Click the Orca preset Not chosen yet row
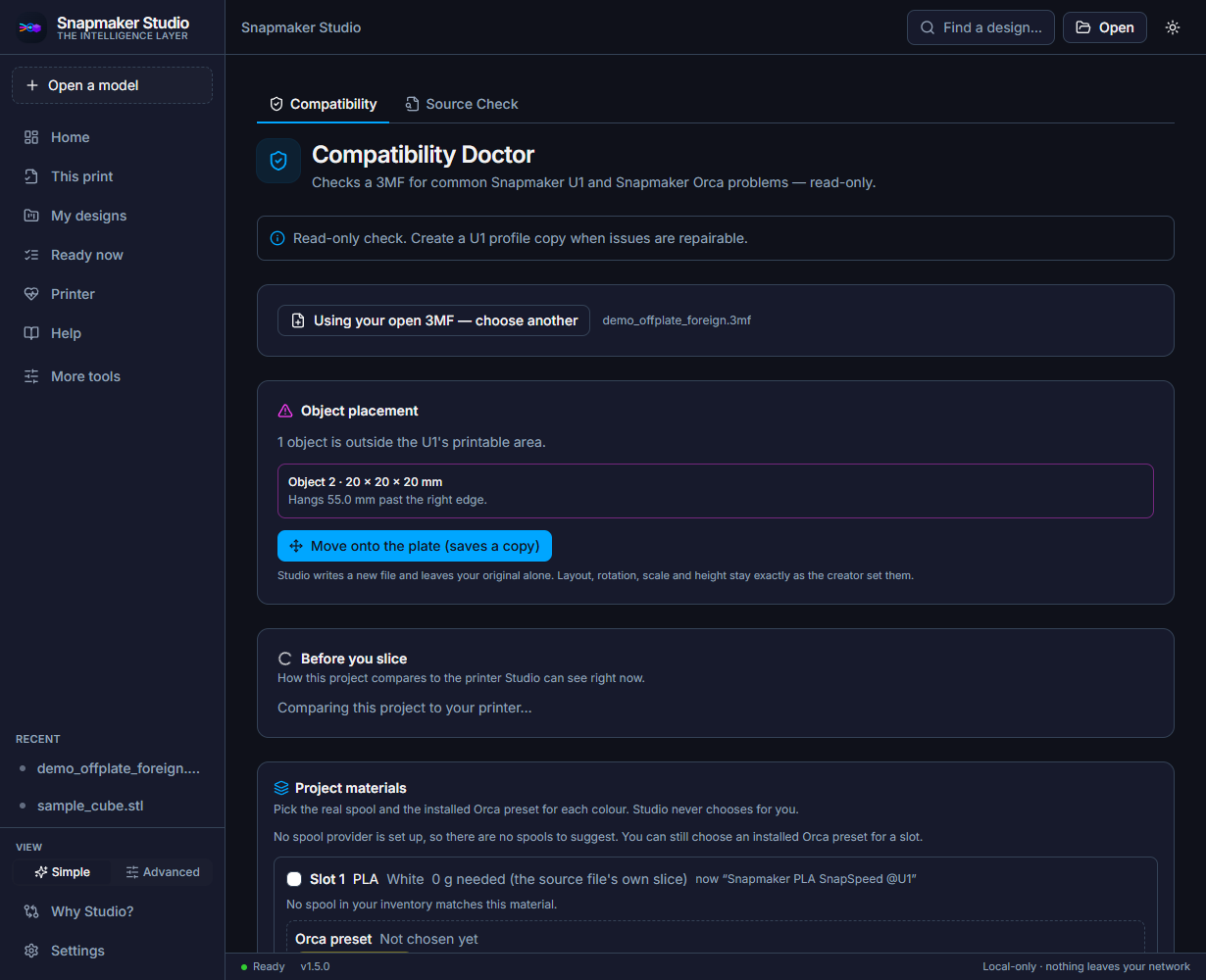This screenshot has height=980, width=1206. (716, 938)
